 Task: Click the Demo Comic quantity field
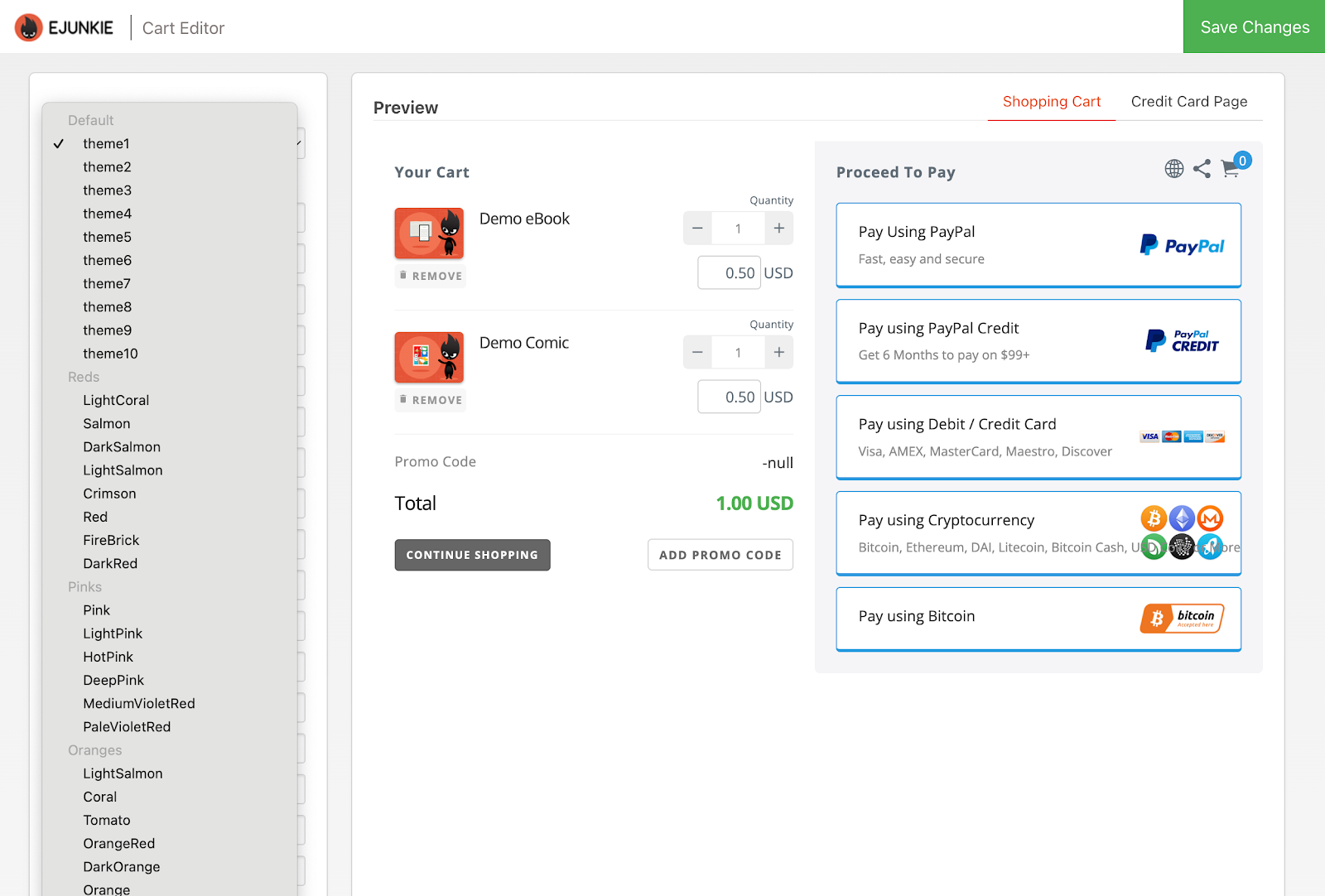739,353
